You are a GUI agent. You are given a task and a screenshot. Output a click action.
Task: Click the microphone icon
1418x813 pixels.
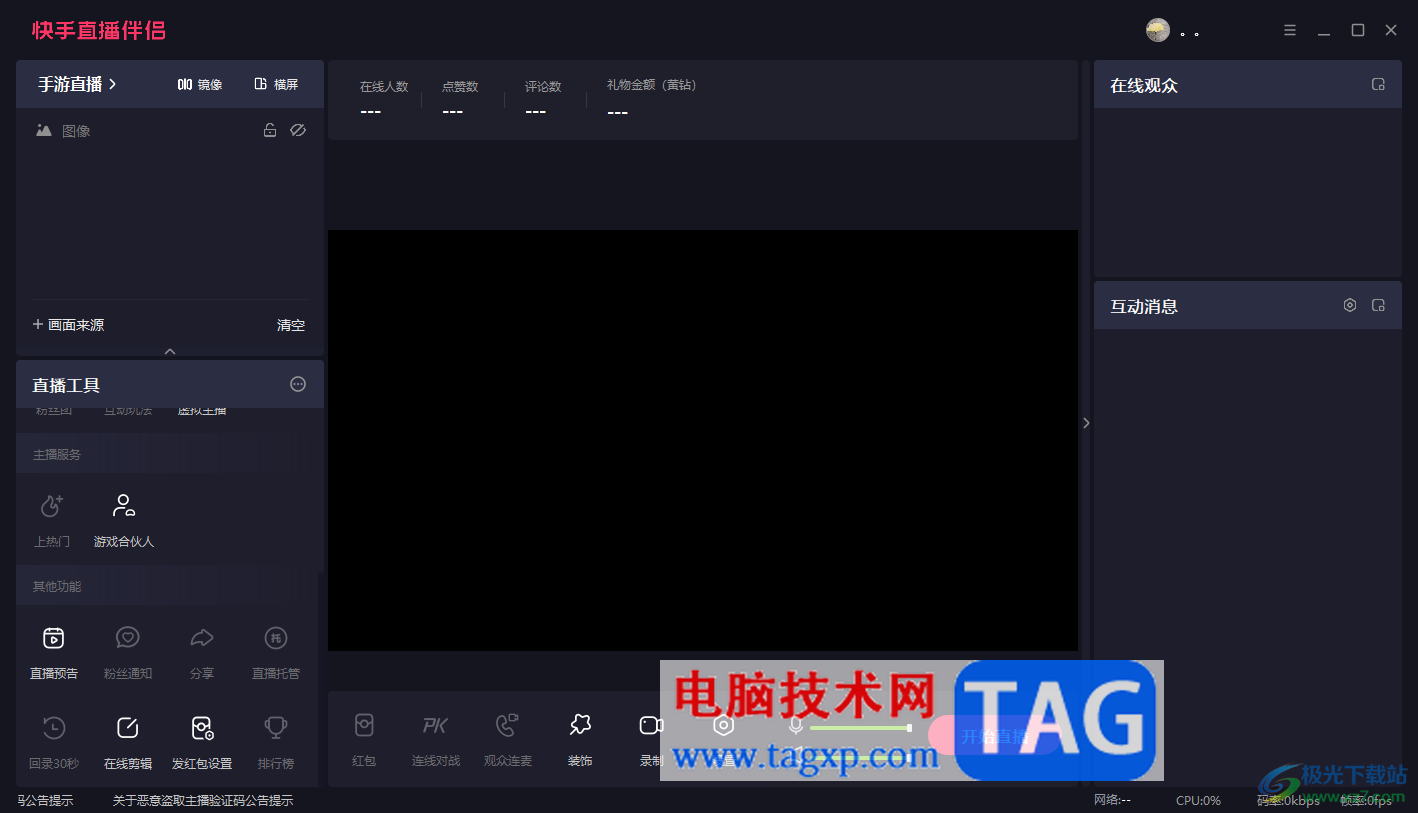click(x=796, y=726)
